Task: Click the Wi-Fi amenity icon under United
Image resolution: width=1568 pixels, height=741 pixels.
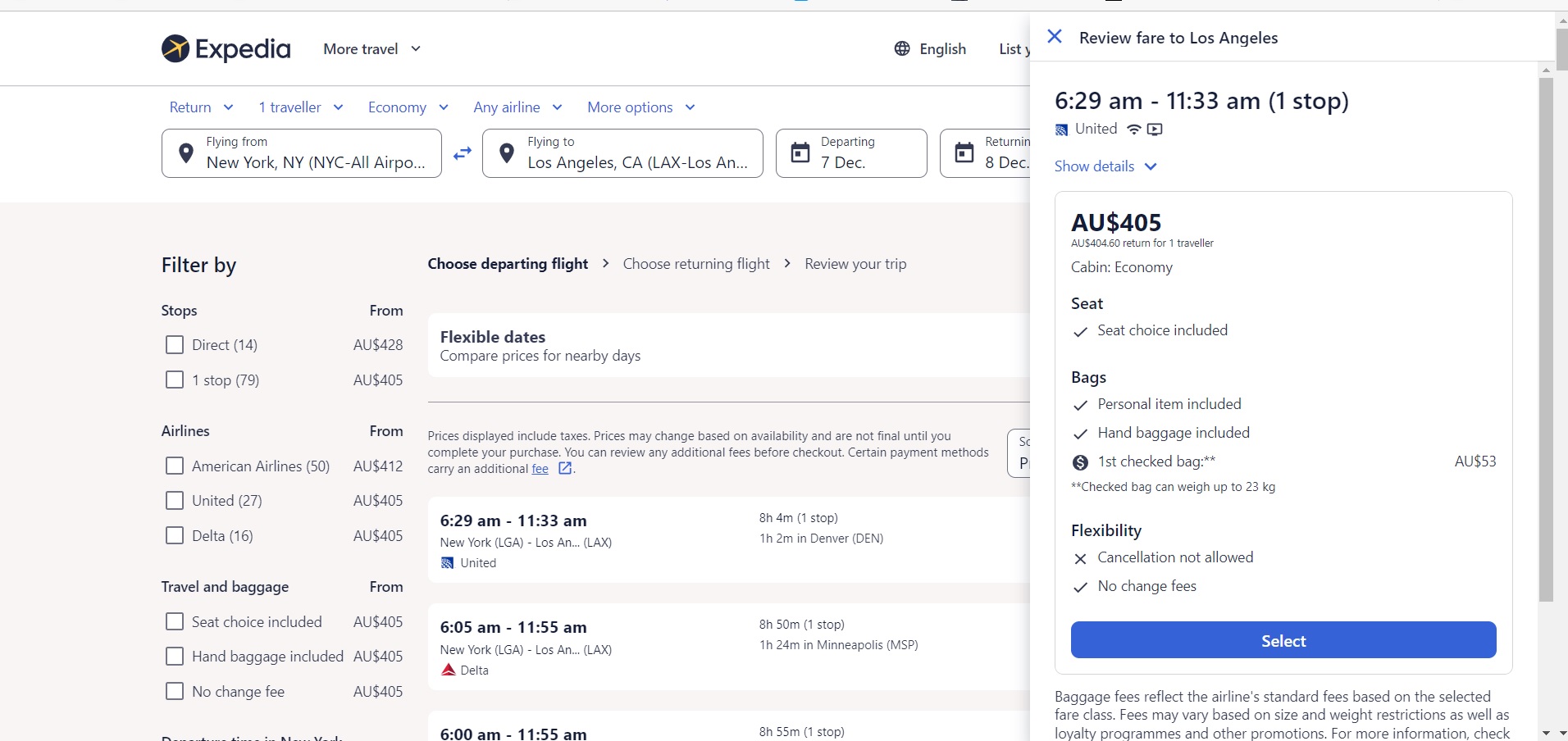Action: click(1134, 130)
